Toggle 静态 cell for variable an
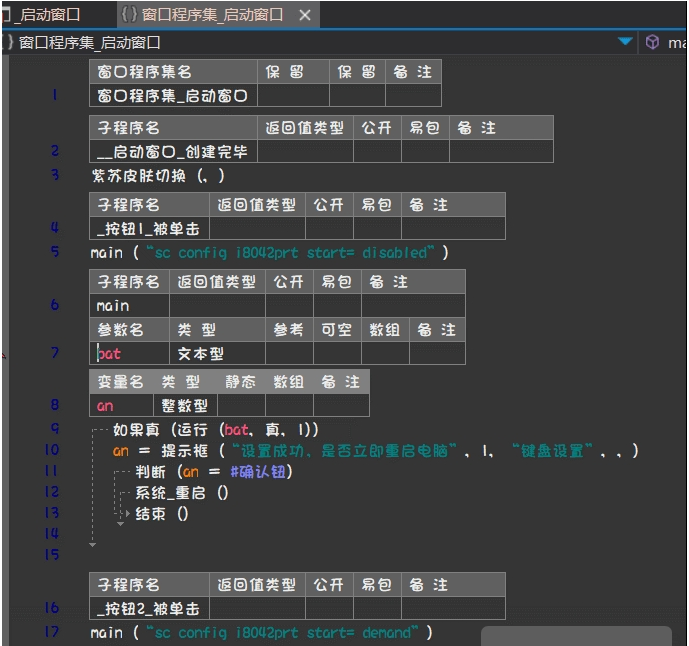 point(240,405)
